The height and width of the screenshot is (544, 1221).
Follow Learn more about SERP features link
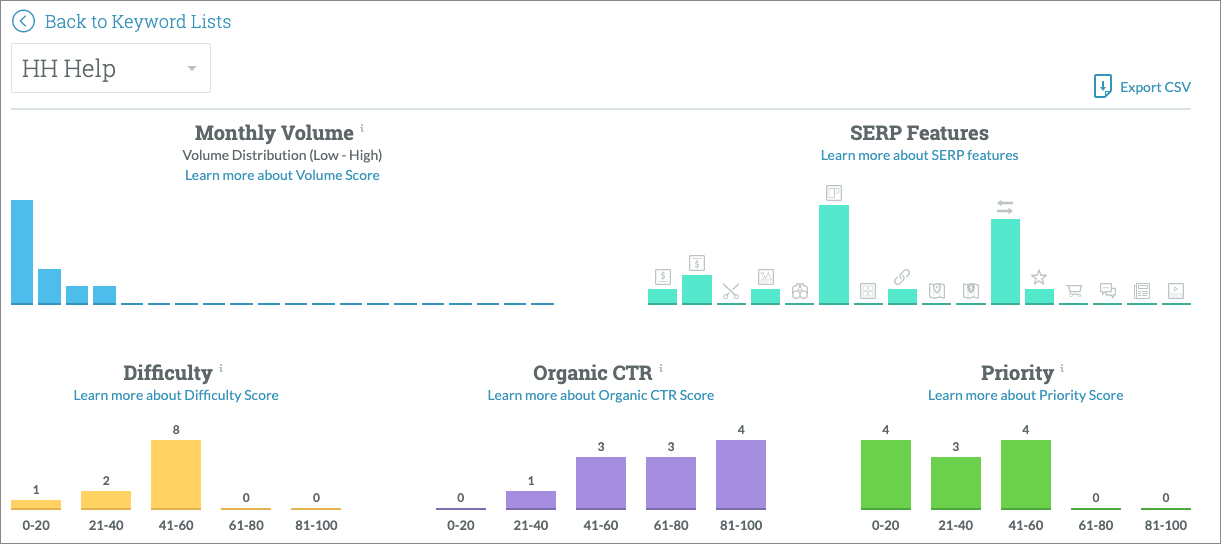click(x=919, y=155)
